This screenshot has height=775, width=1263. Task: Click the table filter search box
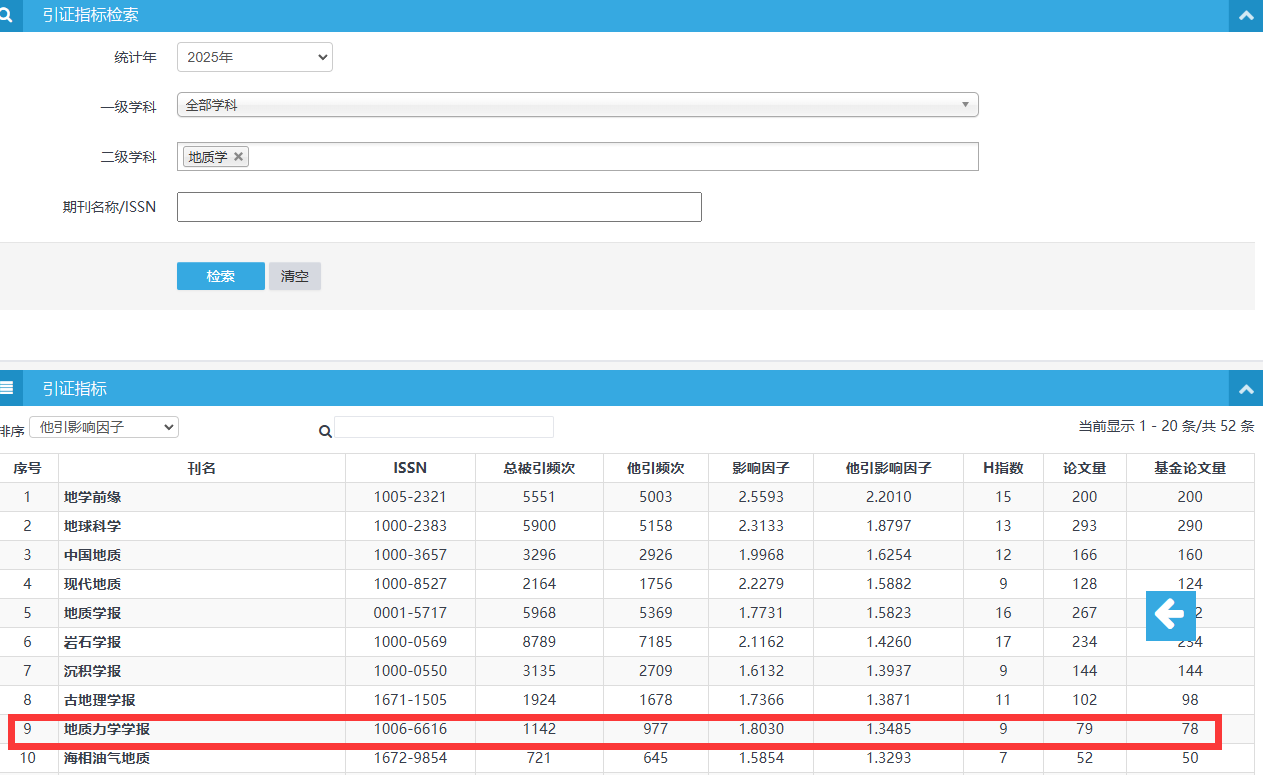tap(444, 427)
